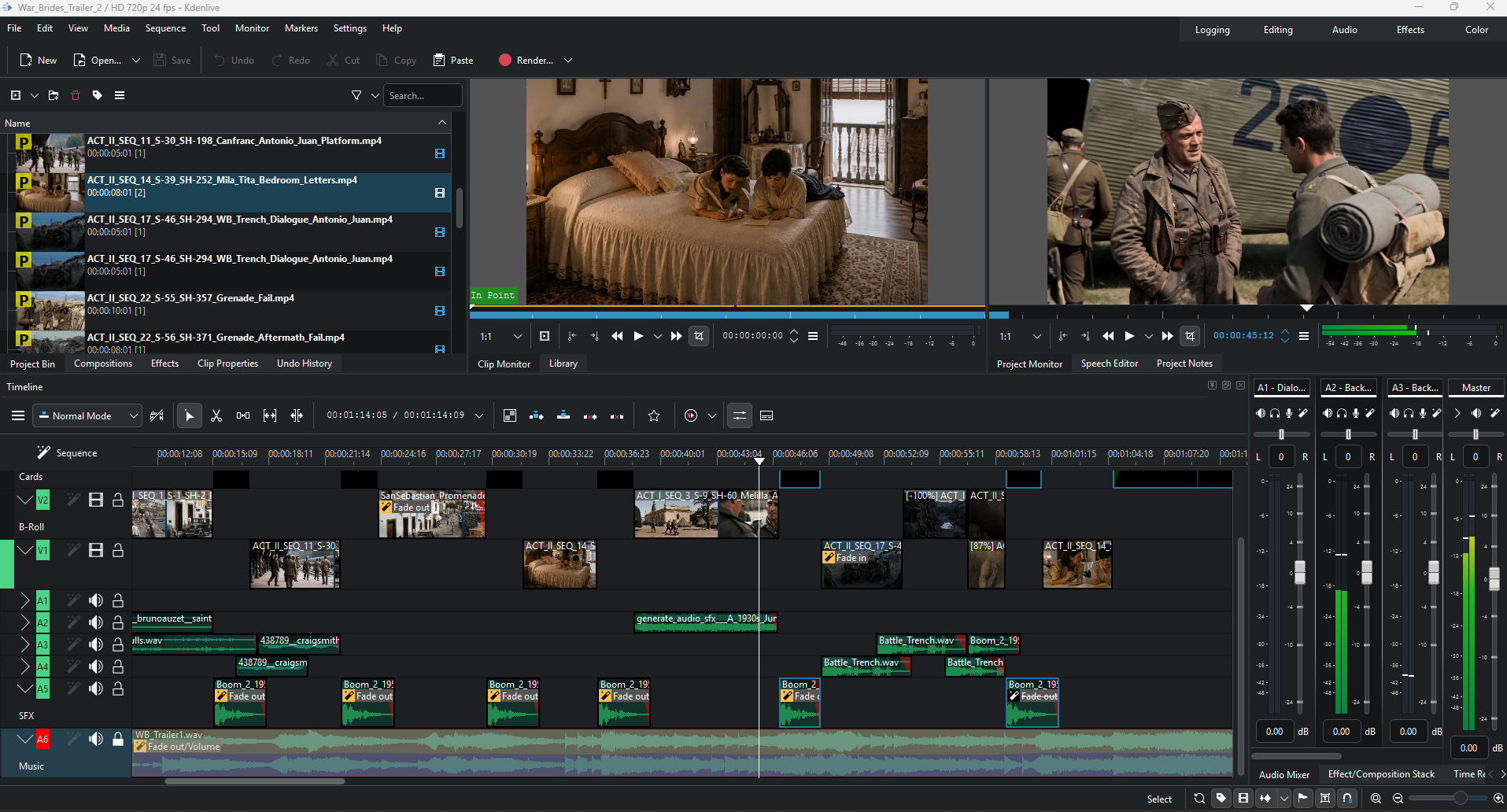Screen dimensions: 1507x812
Task: Switch to the Compositions tab
Action: (x=103, y=364)
